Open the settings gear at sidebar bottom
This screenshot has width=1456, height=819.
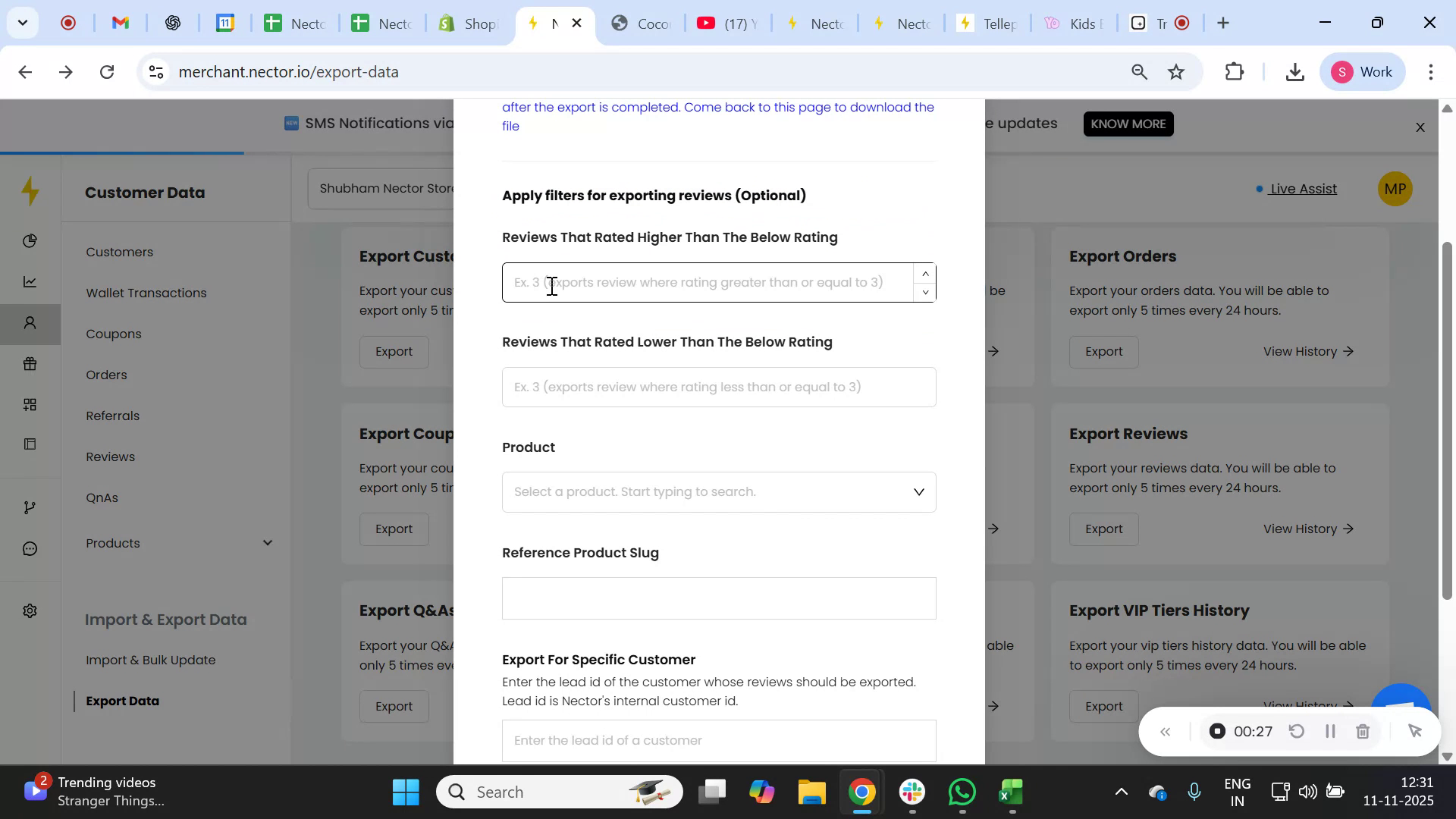point(30,610)
